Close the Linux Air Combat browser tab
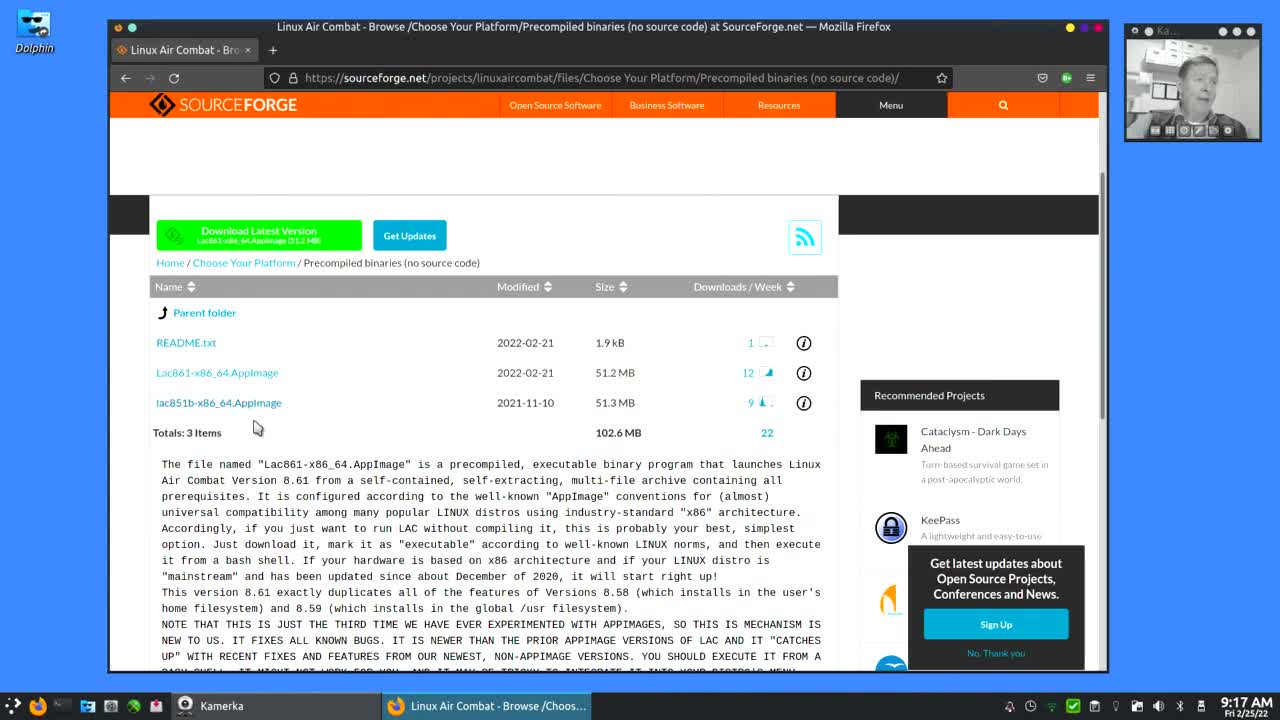 coord(248,50)
